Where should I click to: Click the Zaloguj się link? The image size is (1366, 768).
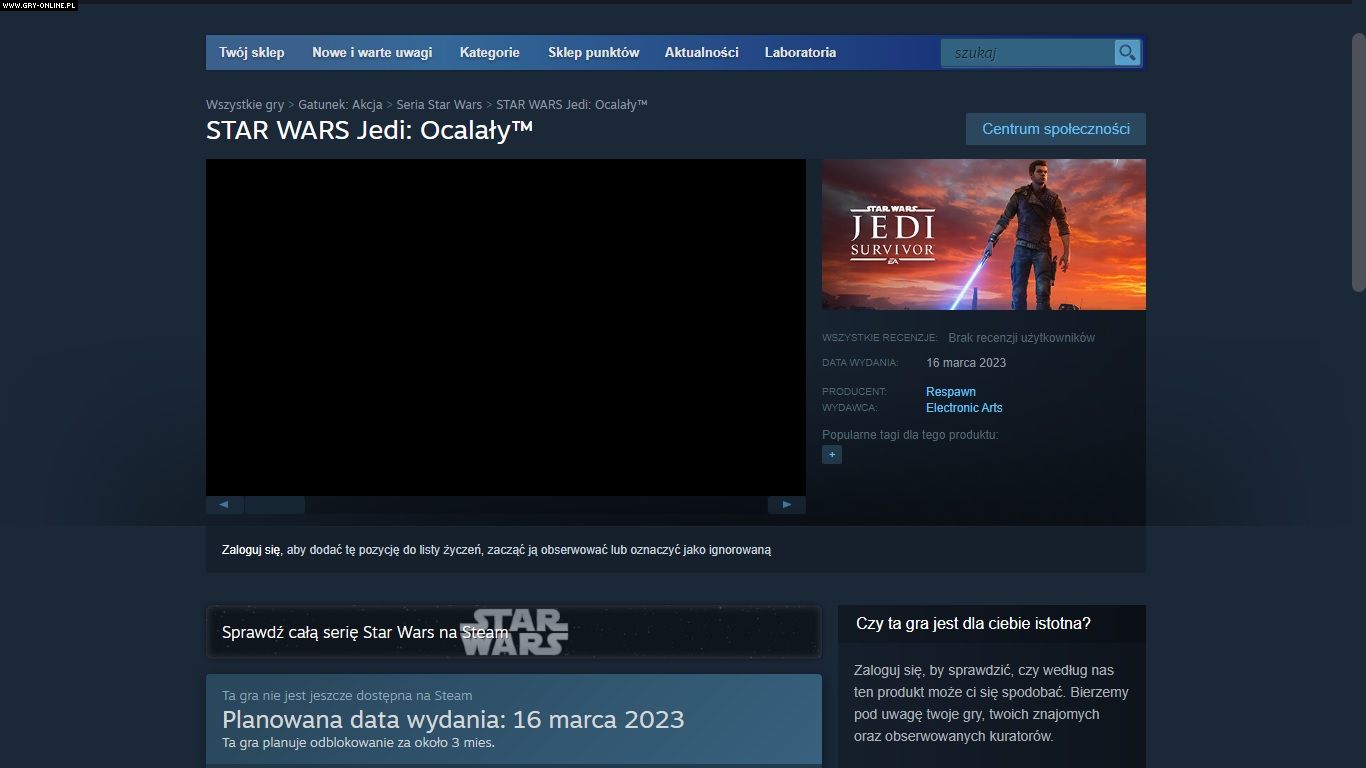coord(251,550)
